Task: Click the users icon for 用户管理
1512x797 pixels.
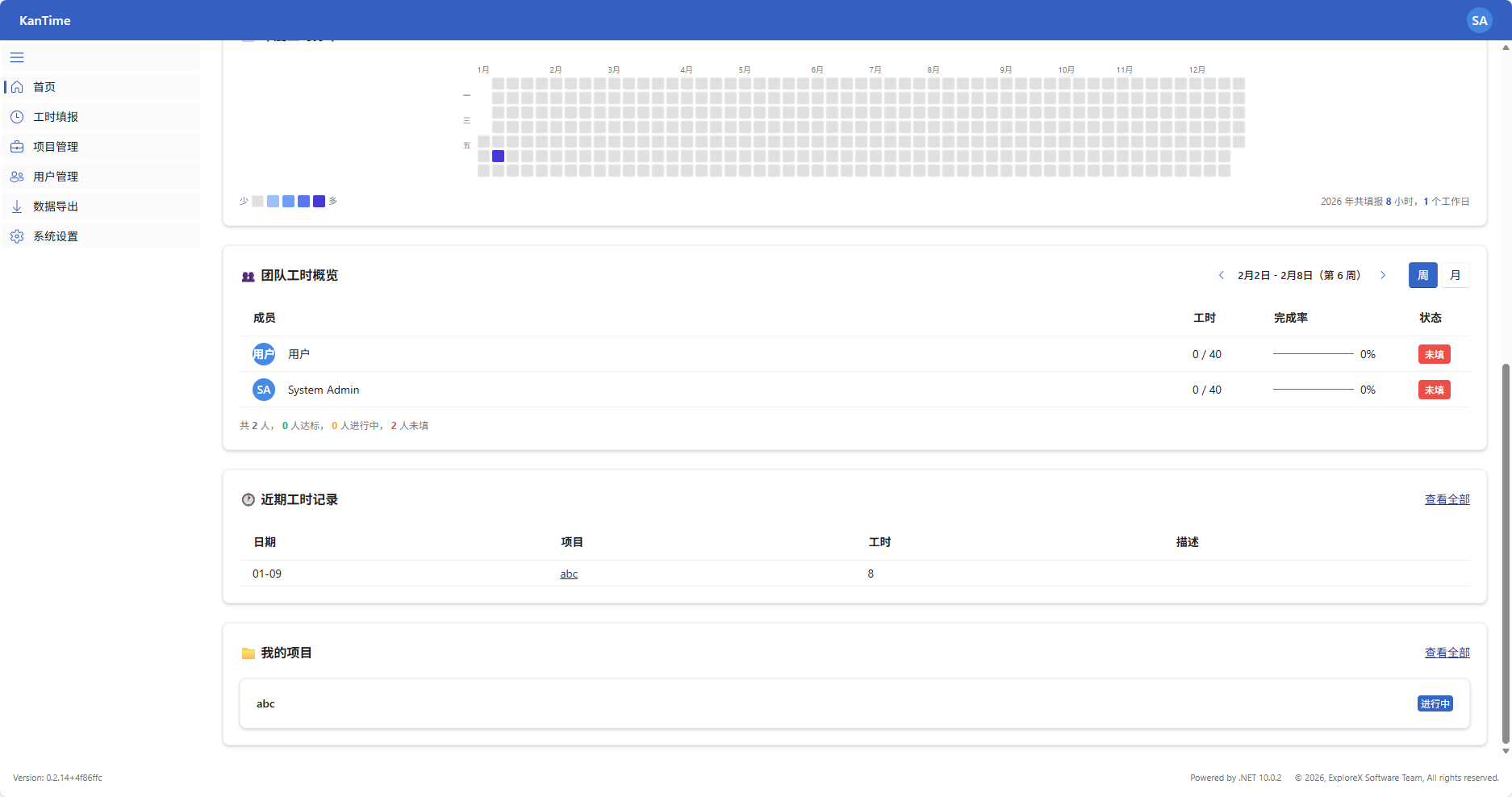Action: (x=17, y=177)
